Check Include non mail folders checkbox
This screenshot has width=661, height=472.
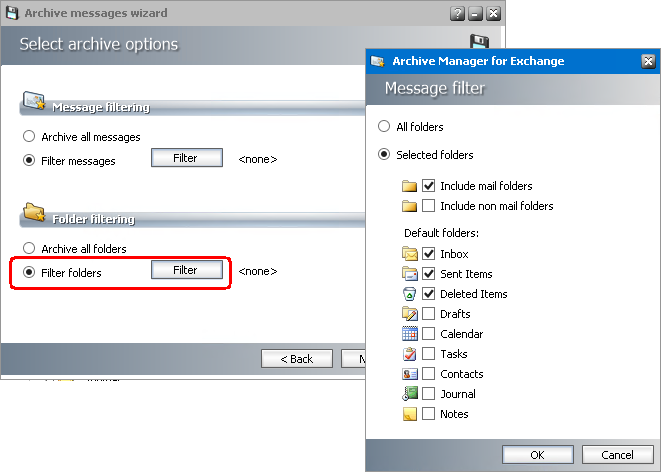point(428,206)
